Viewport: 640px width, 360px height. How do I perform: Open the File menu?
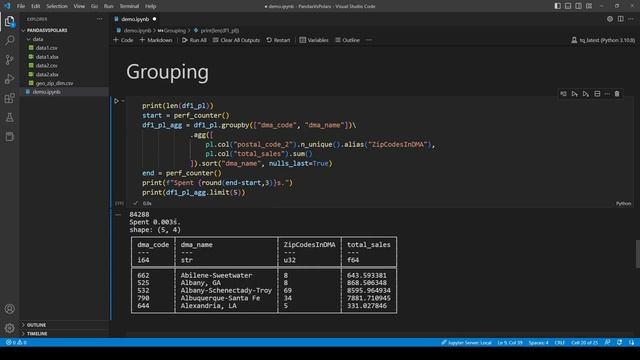[x=21, y=6]
